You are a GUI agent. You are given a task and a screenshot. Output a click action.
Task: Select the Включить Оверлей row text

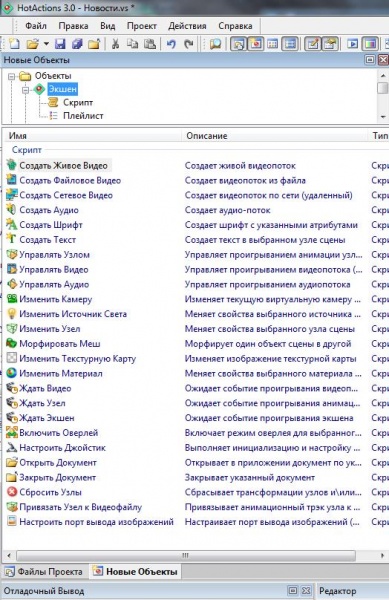(x=59, y=433)
